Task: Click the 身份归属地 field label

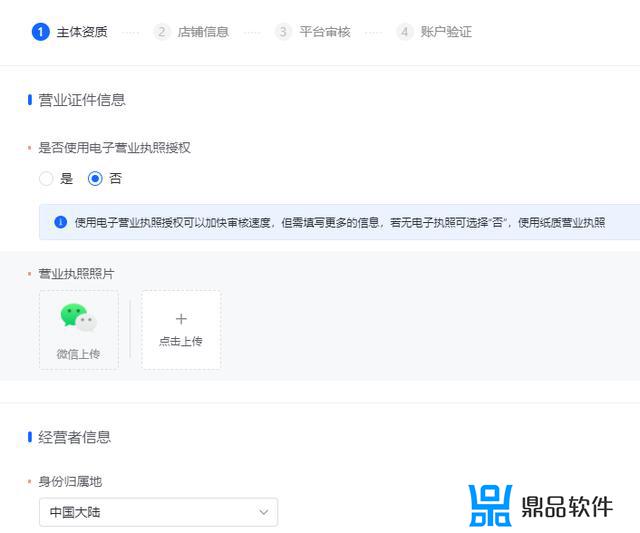Action: [70, 482]
